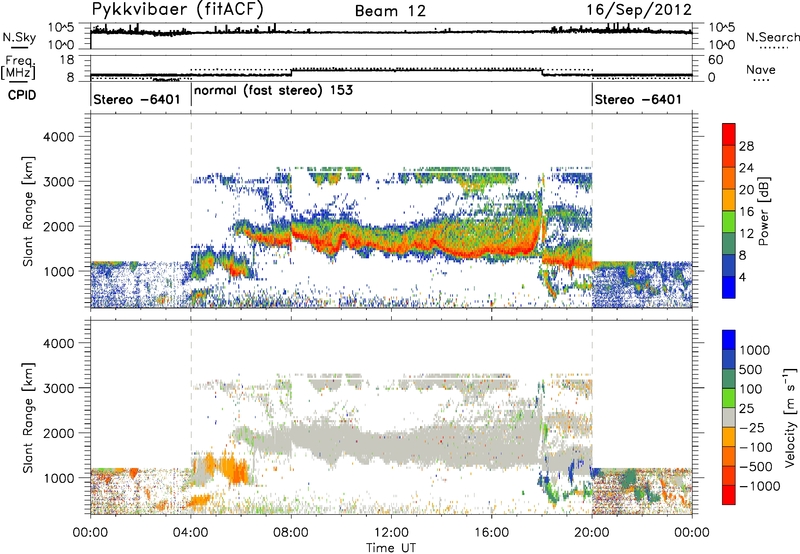The image size is (800, 554).
Task: Click the "24" power colorbar label
Action: pyautogui.click(x=746, y=168)
